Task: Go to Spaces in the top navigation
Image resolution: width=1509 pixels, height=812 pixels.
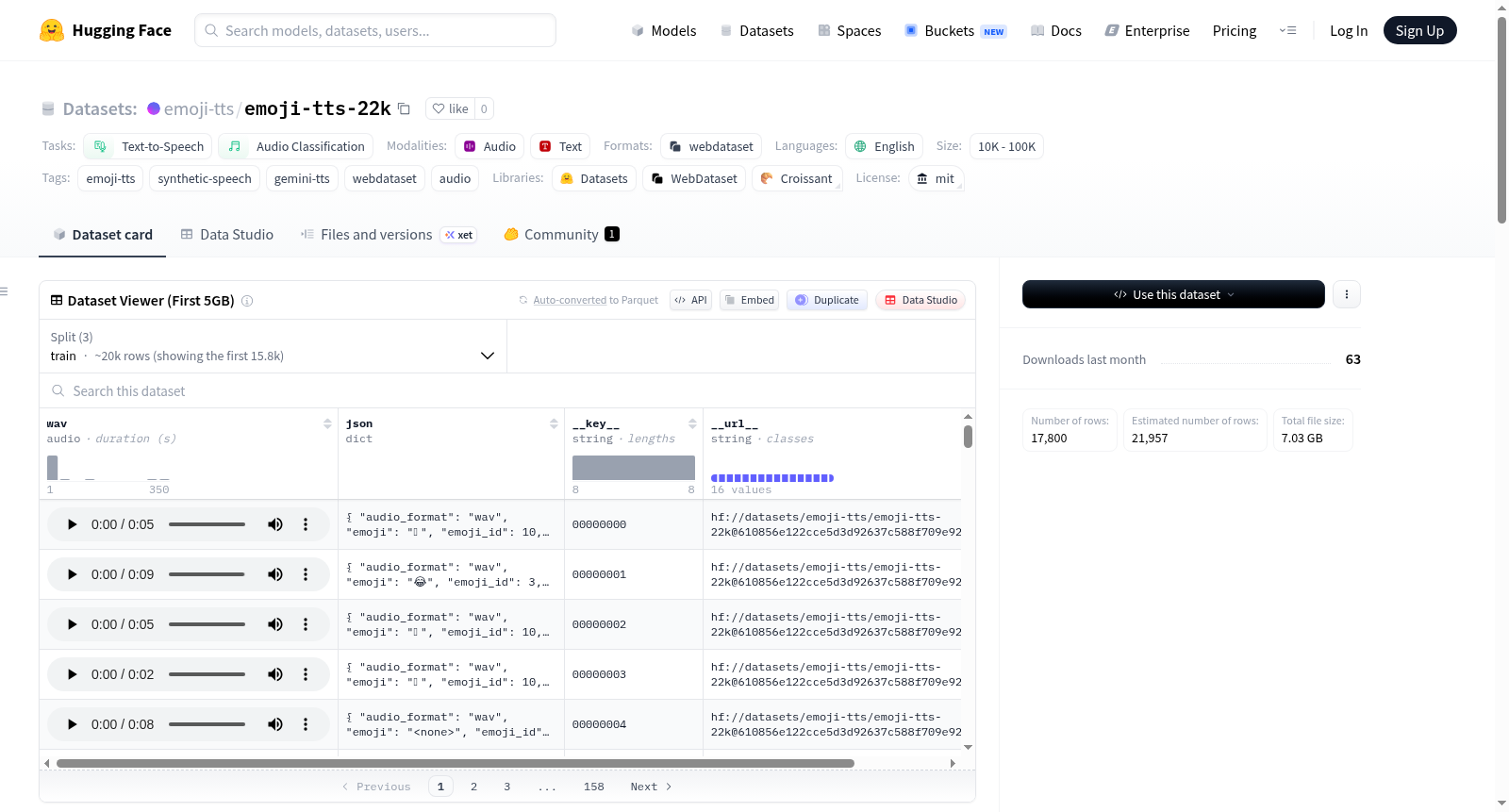Action: tap(849, 31)
